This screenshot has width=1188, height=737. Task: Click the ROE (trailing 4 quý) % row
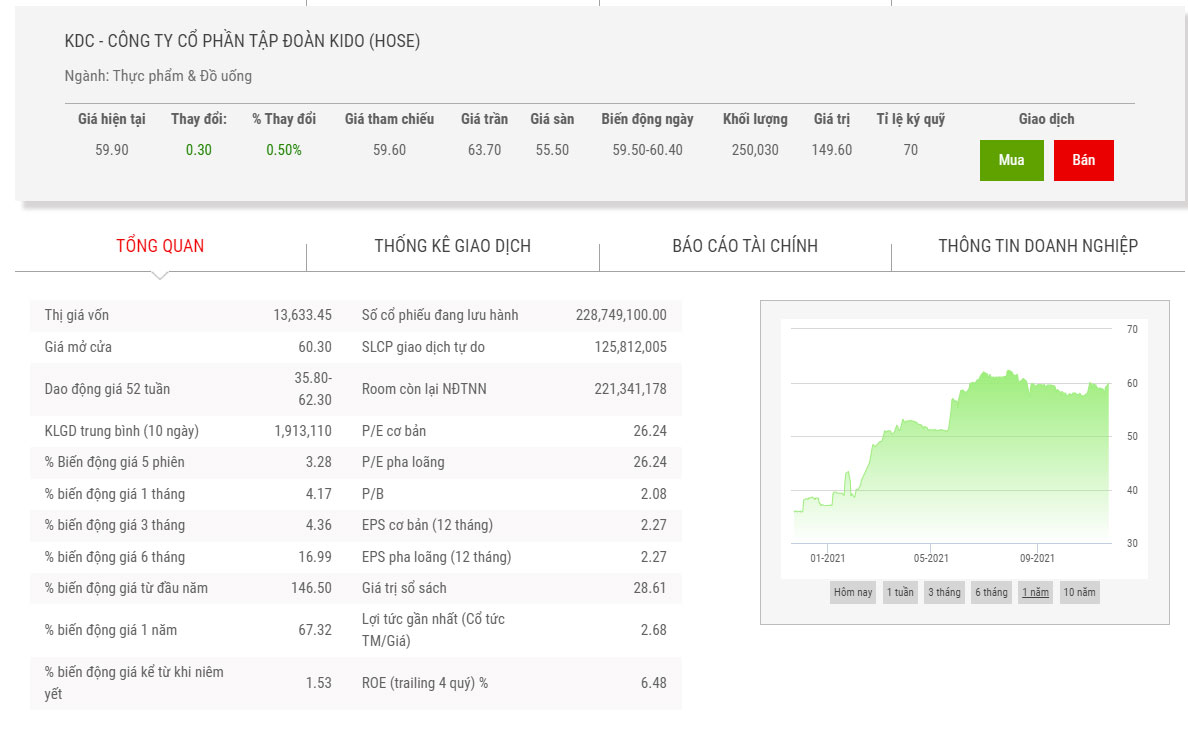point(424,683)
